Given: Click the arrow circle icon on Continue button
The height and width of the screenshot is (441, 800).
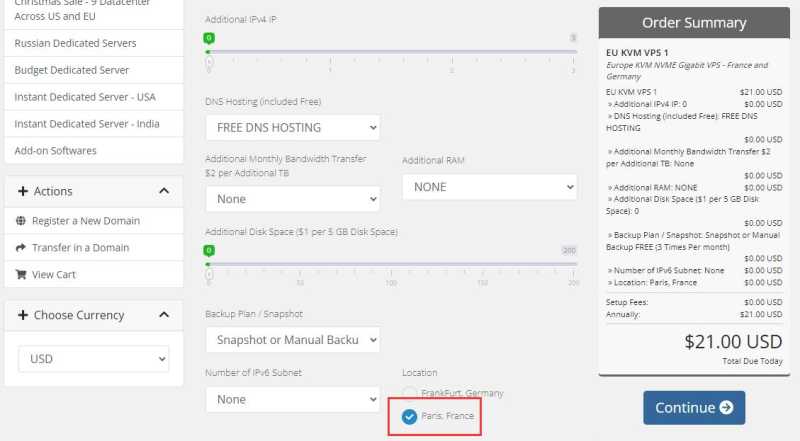Looking at the screenshot, I should pos(726,407).
